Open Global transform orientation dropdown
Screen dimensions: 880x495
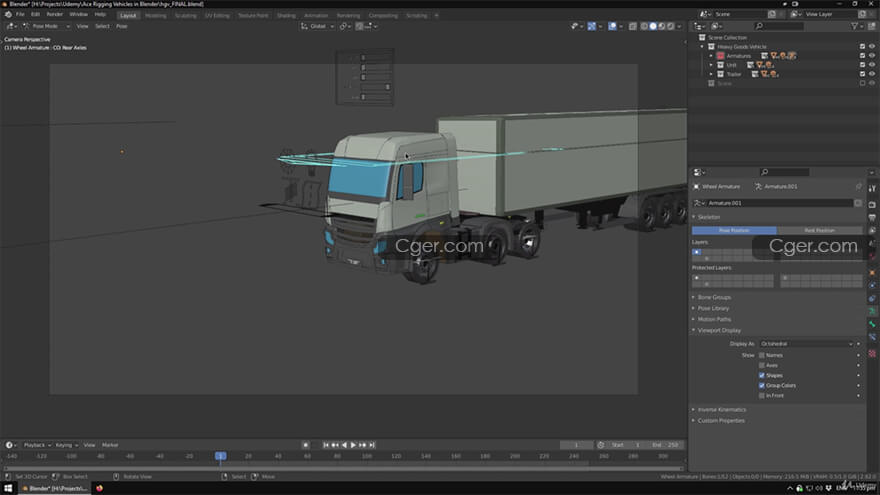coord(317,26)
